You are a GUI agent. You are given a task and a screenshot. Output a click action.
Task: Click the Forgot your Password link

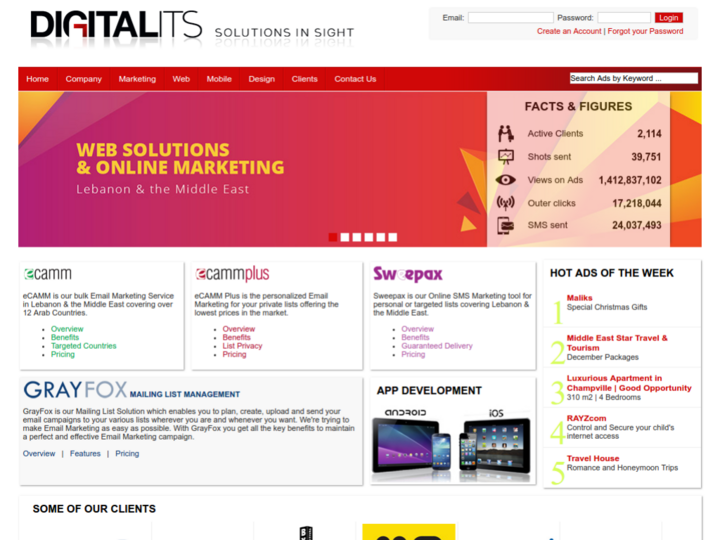(645, 31)
